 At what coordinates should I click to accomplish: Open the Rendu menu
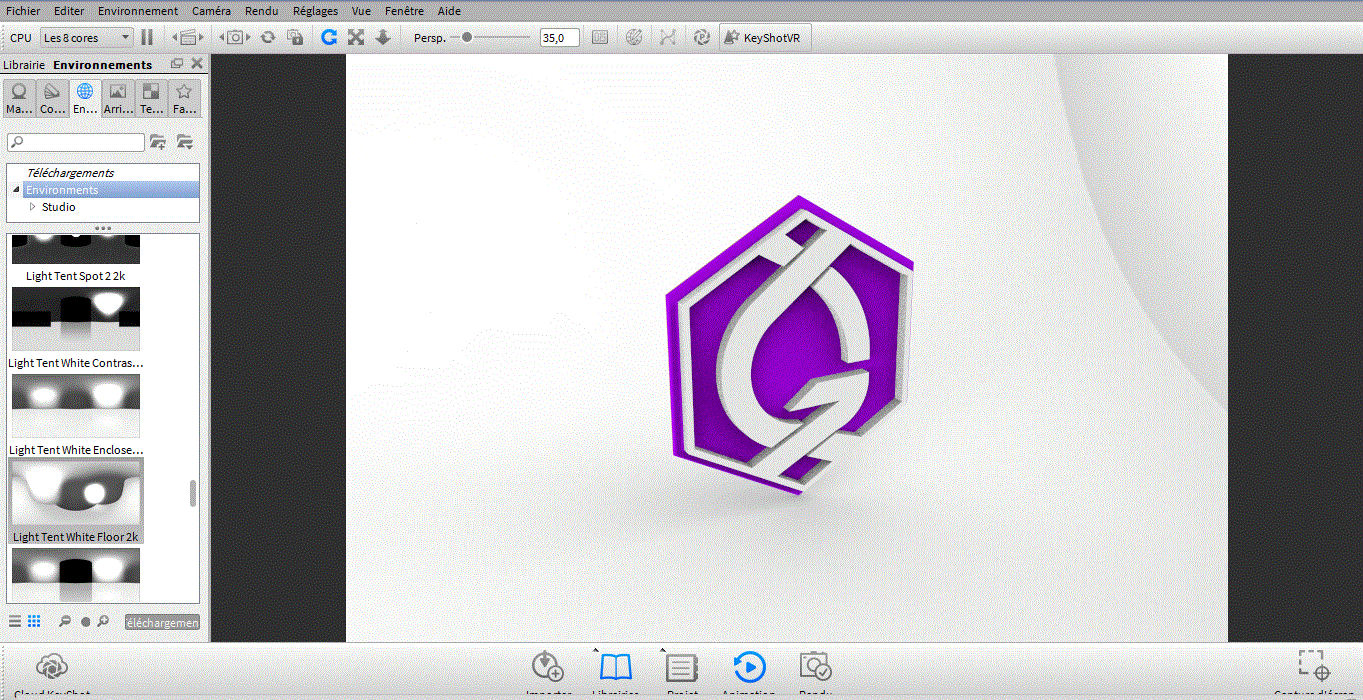pyautogui.click(x=262, y=11)
